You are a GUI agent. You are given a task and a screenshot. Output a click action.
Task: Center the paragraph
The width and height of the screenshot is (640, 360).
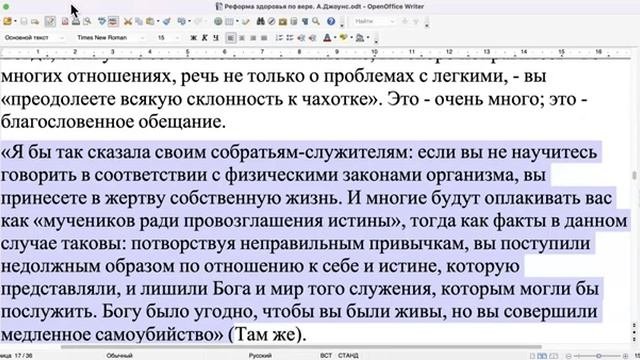pyautogui.click(x=242, y=38)
